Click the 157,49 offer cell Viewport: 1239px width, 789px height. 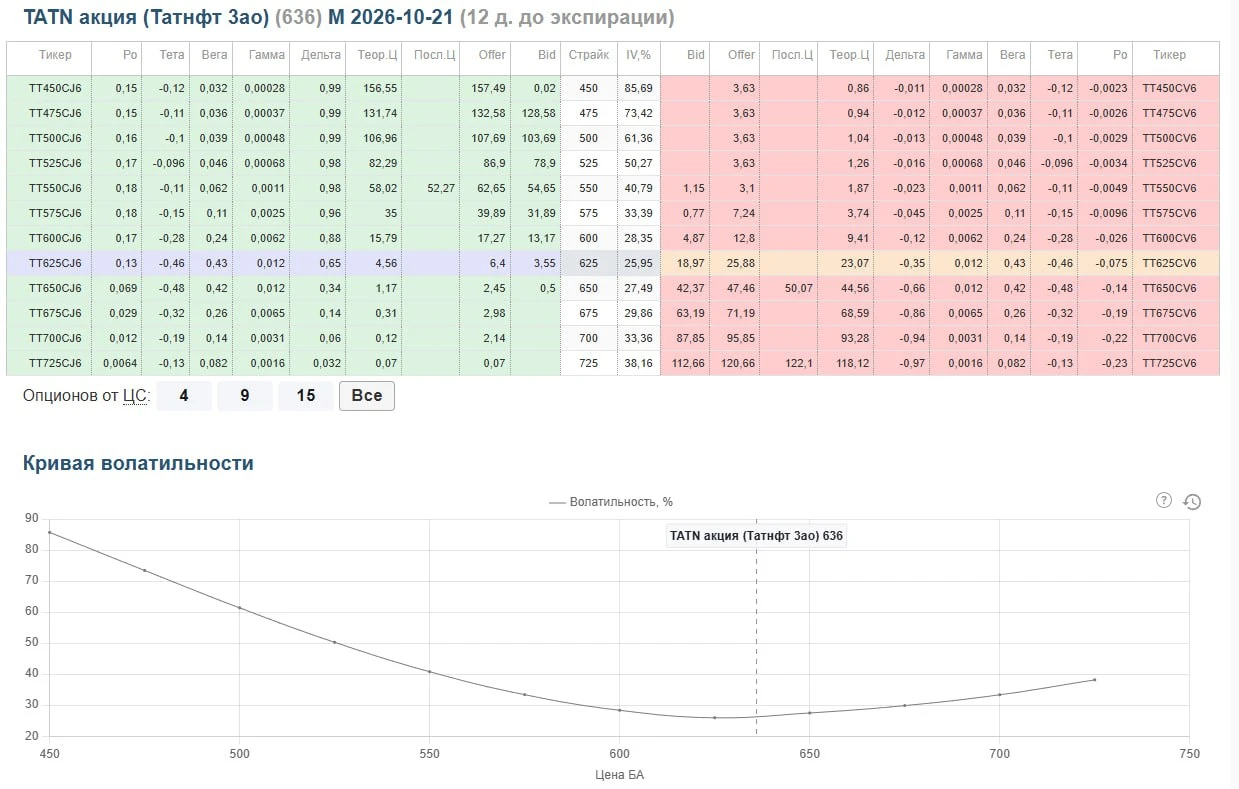(x=485, y=88)
